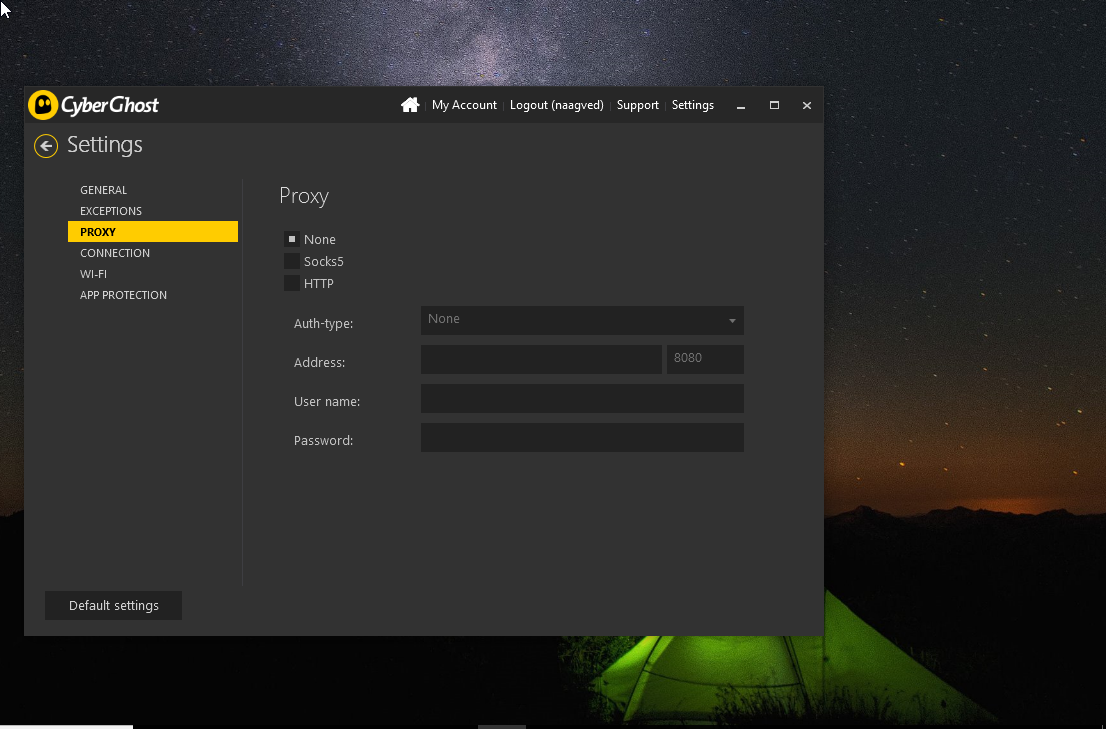Screen dimensions: 1106x729
Task: Click the Proxy heading text
Action: point(304,196)
